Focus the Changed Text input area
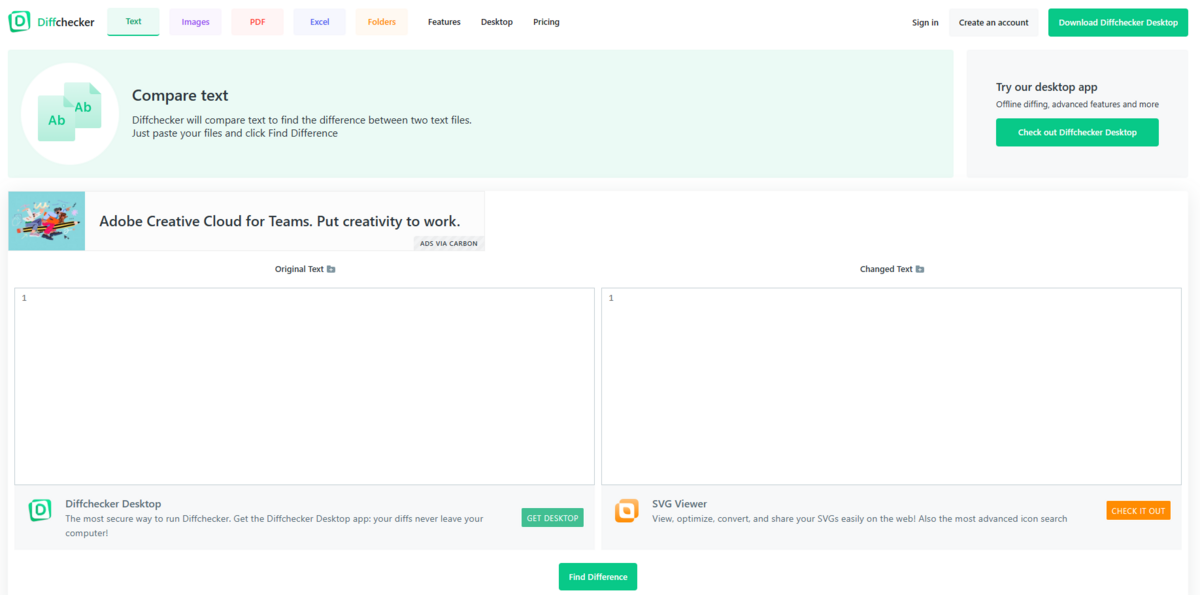The width and height of the screenshot is (1200, 595). (x=891, y=386)
